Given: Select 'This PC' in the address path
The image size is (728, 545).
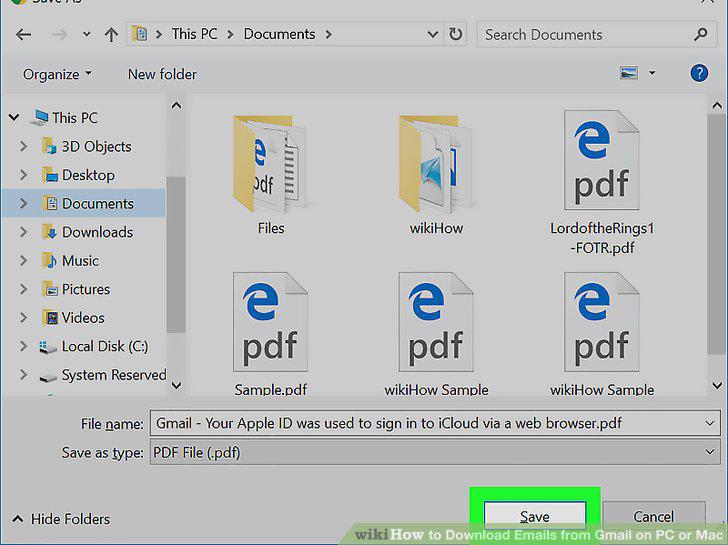Looking at the screenshot, I should click(194, 34).
